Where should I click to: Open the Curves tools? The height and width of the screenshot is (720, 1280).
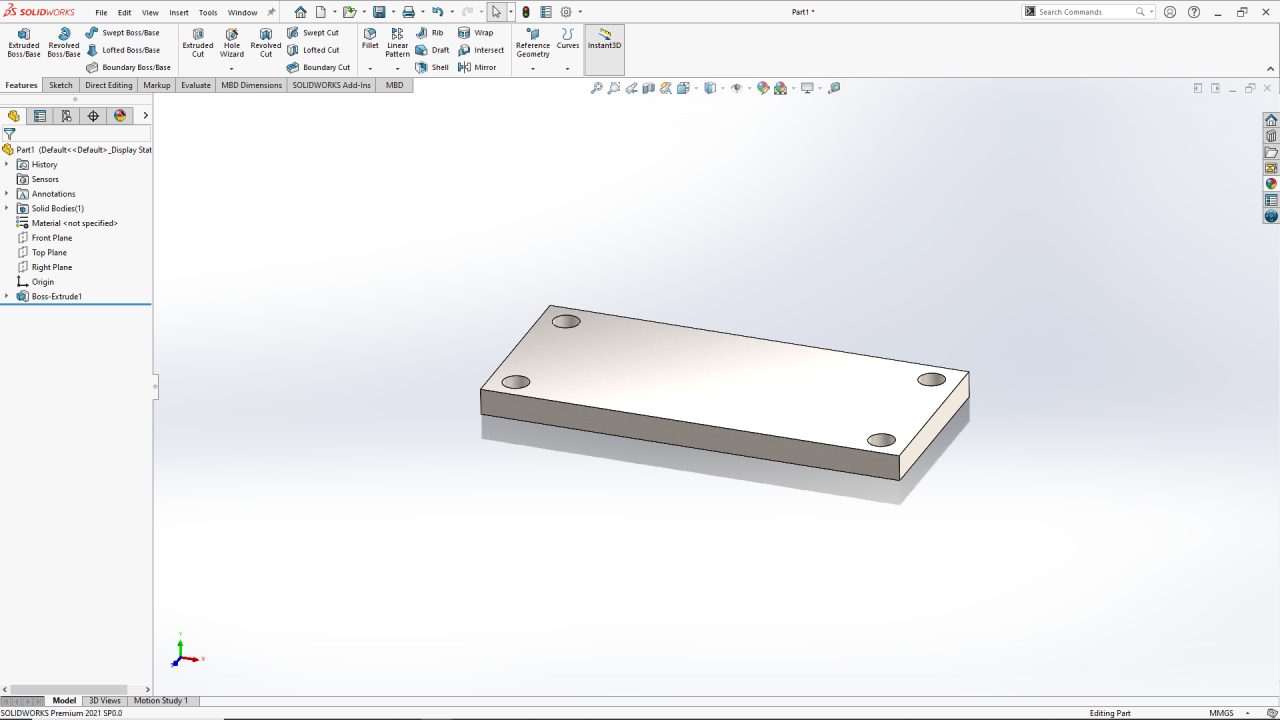pos(568,39)
